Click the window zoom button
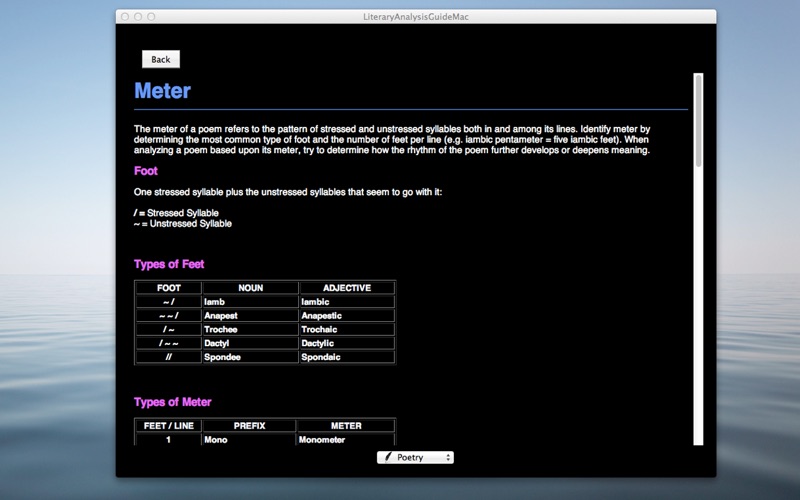The height and width of the screenshot is (500, 800). (151, 17)
